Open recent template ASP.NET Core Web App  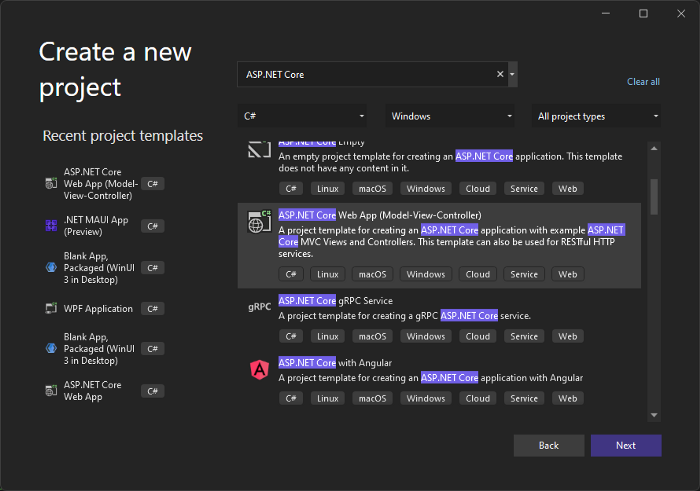pos(104,391)
